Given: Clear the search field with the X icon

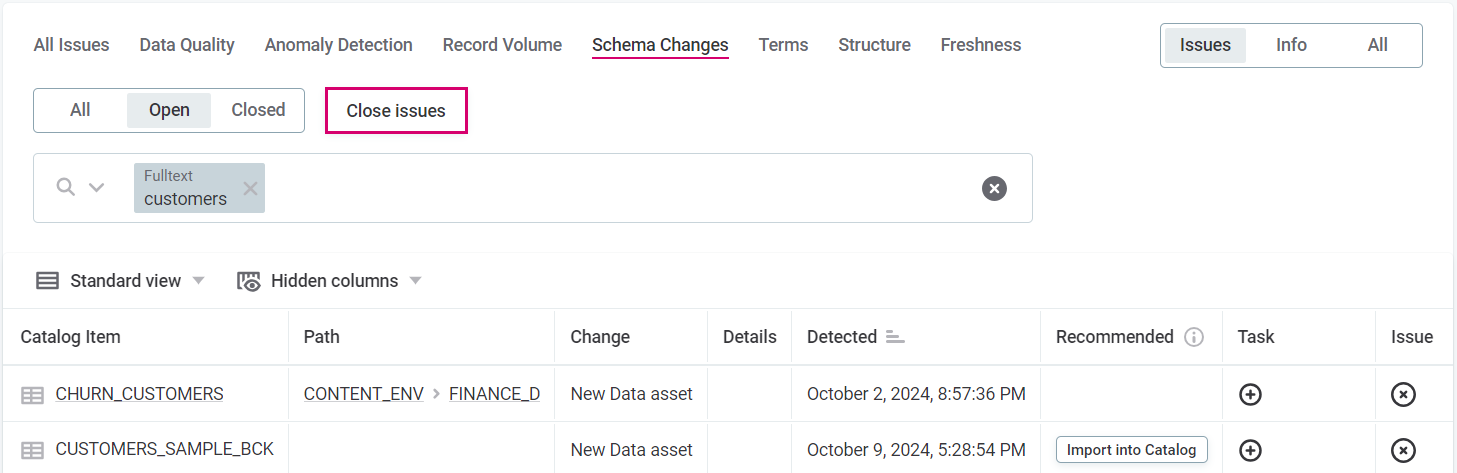Looking at the screenshot, I should point(994,188).
